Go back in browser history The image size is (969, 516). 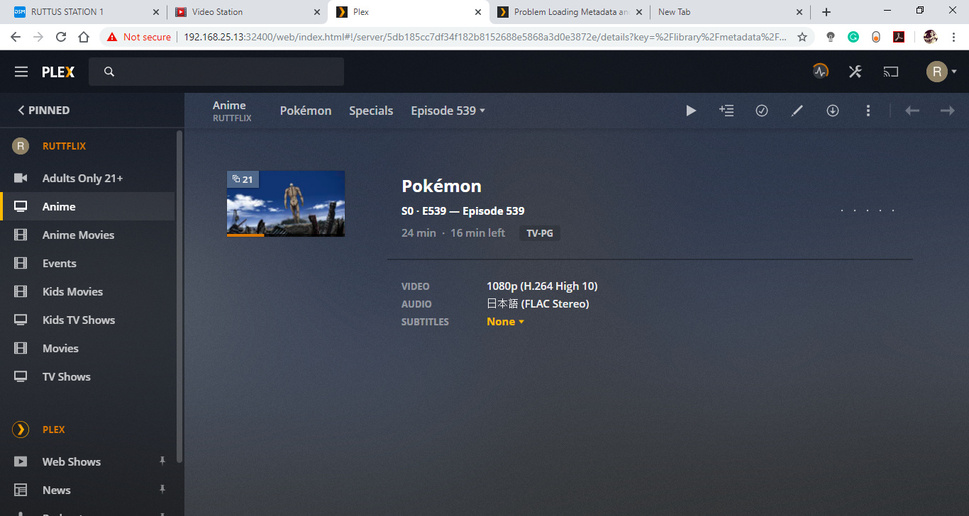coord(15,37)
